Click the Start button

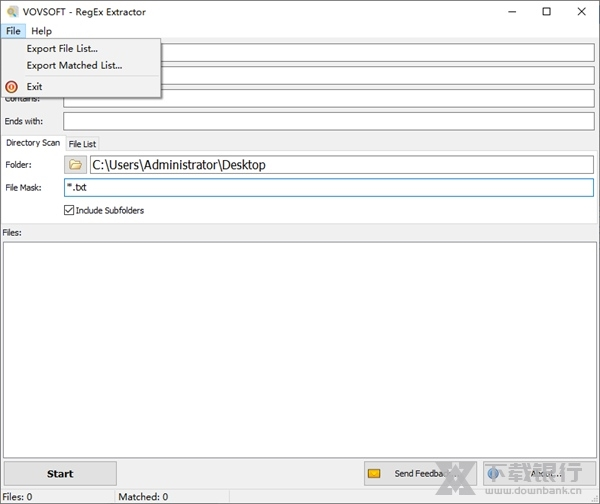pos(60,473)
